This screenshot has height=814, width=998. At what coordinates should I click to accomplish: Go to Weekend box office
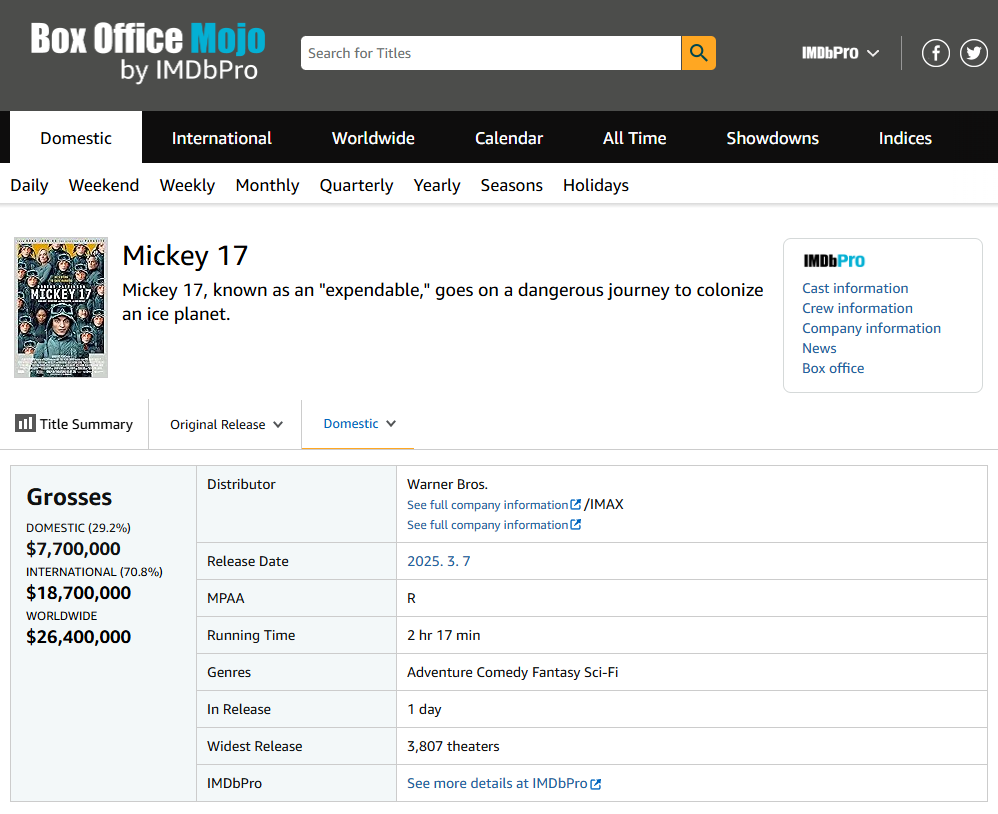(x=104, y=185)
